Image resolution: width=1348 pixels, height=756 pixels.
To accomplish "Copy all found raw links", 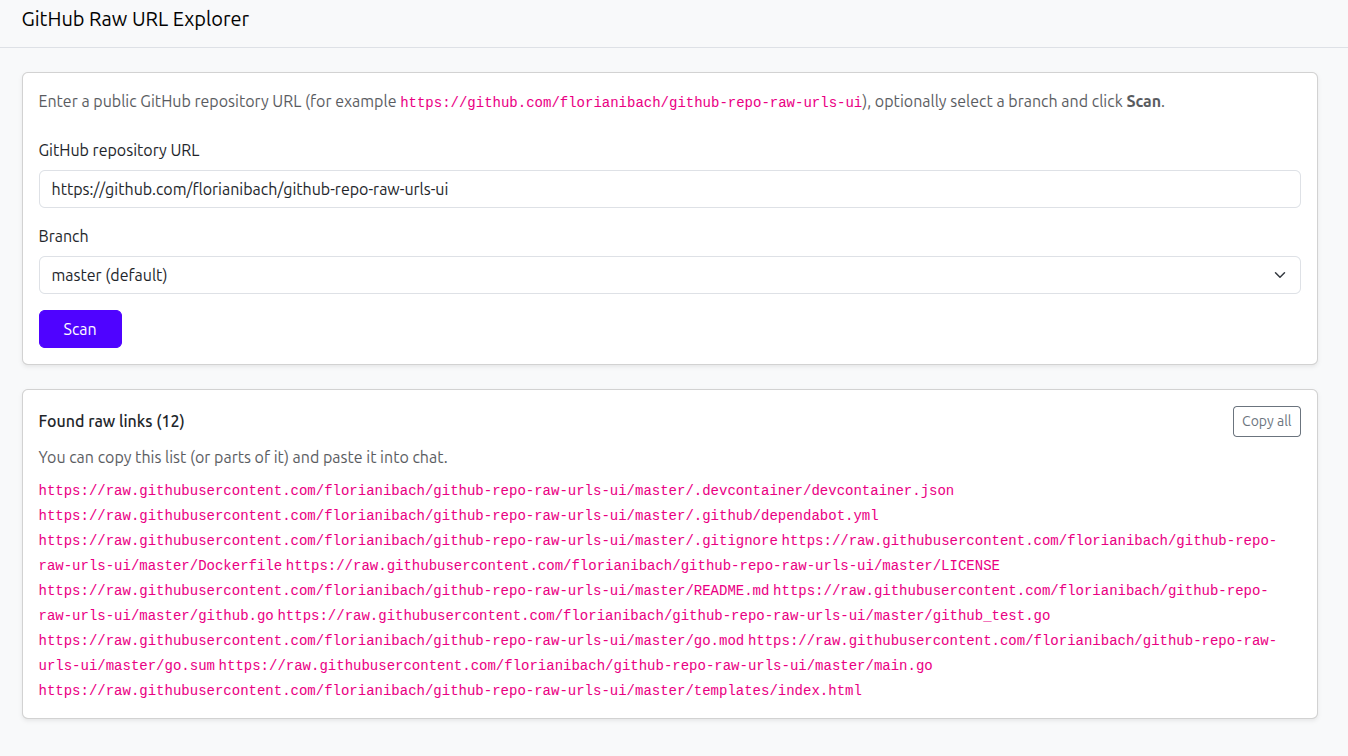I will [x=1266, y=421].
